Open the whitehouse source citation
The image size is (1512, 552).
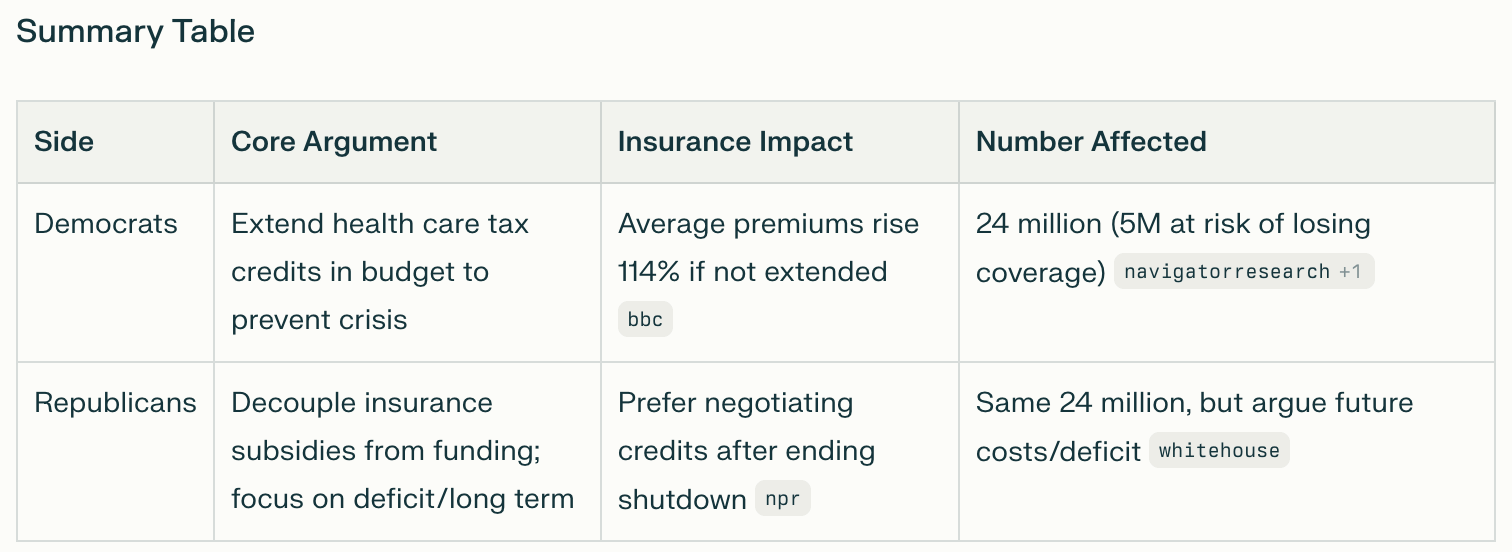pos(1218,451)
